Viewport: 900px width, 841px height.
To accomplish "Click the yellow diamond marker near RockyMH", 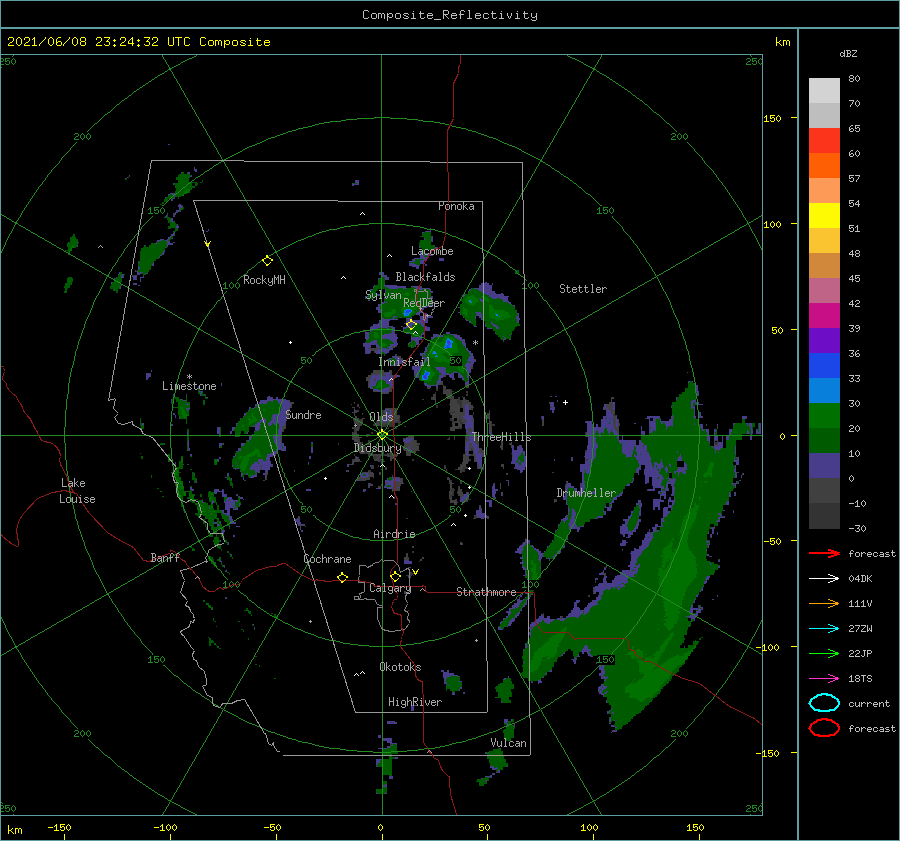I will 267,261.
